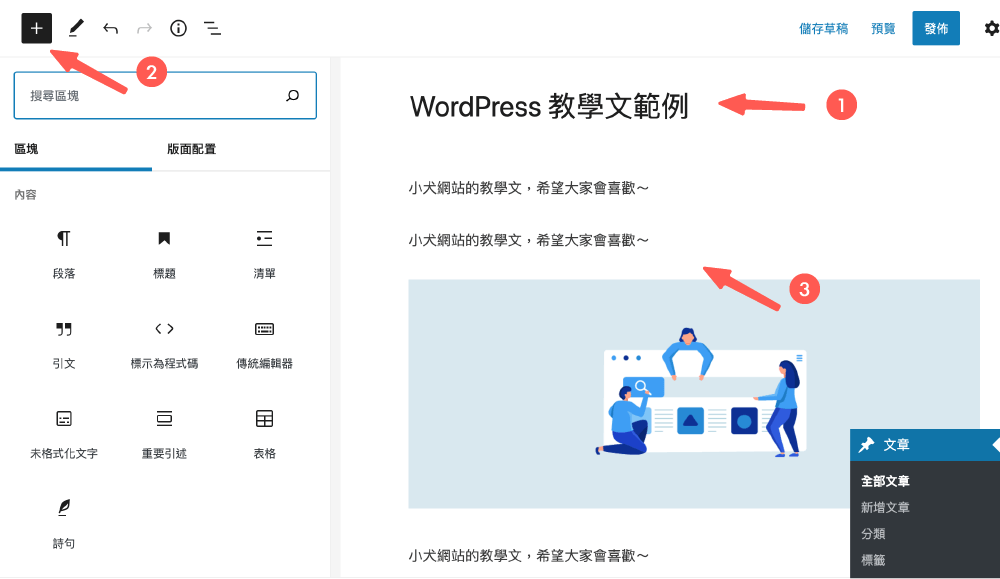Insert a 標示為程式碼 code block
The height and width of the screenshot is (579, 1000).
point(164,345)
